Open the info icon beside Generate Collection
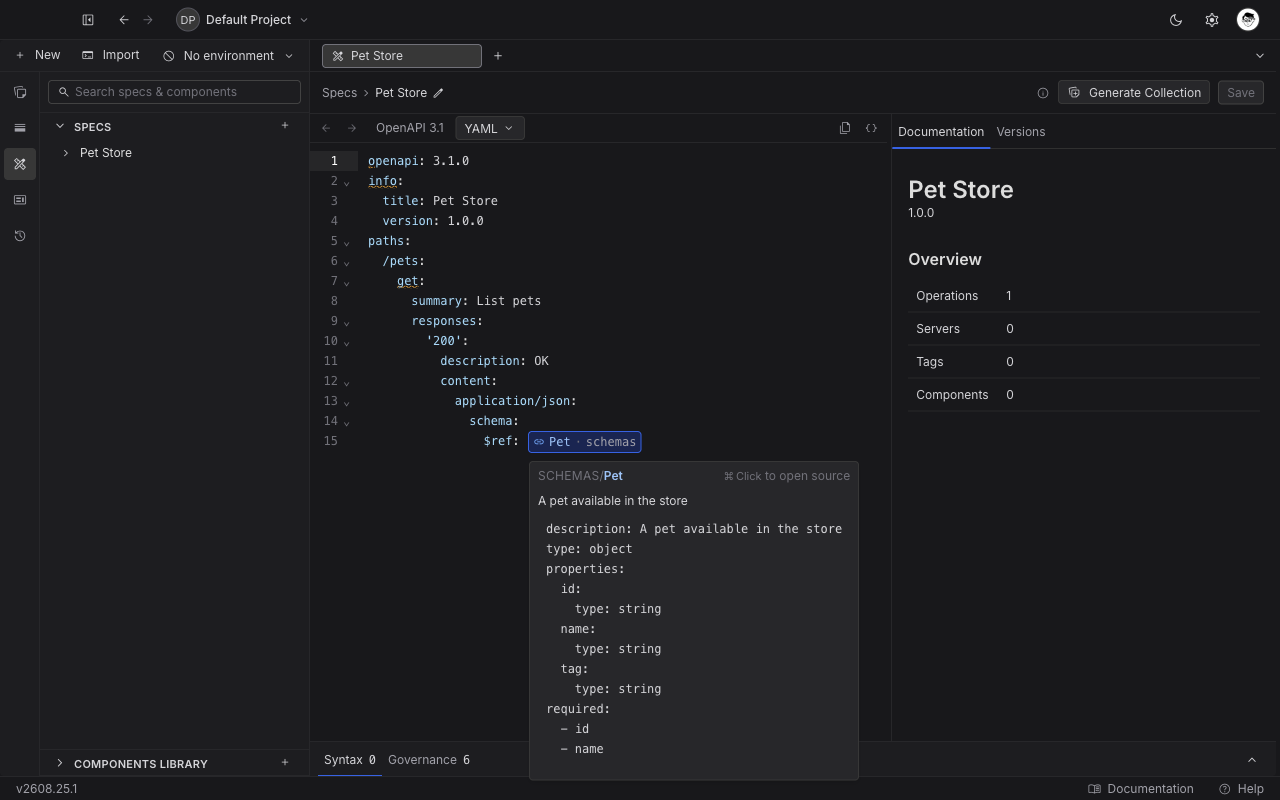Image resolution: width=1280 pixels, height=800 pixels. (x=1043, y=93)
